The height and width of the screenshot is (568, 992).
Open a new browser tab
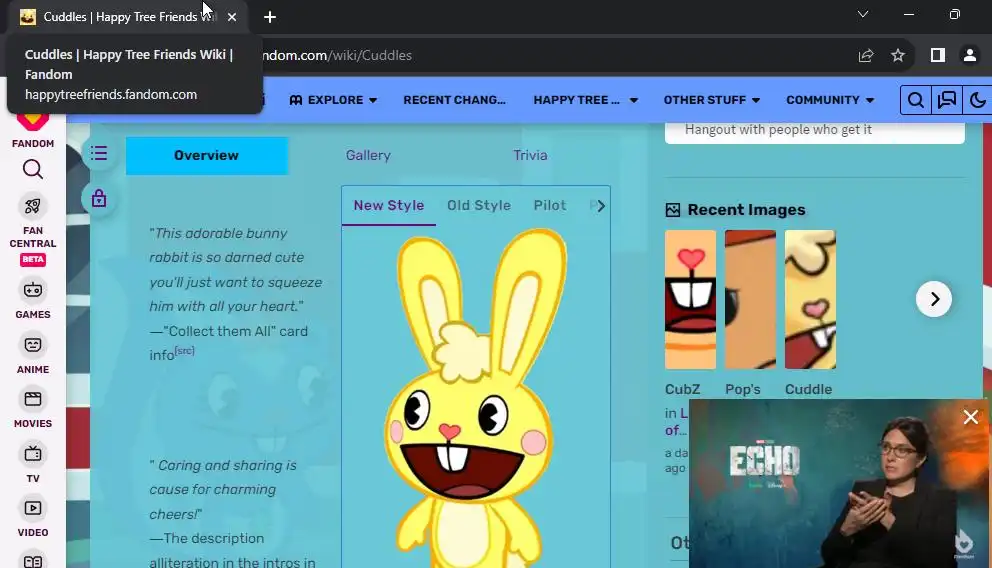coord(270,17)
